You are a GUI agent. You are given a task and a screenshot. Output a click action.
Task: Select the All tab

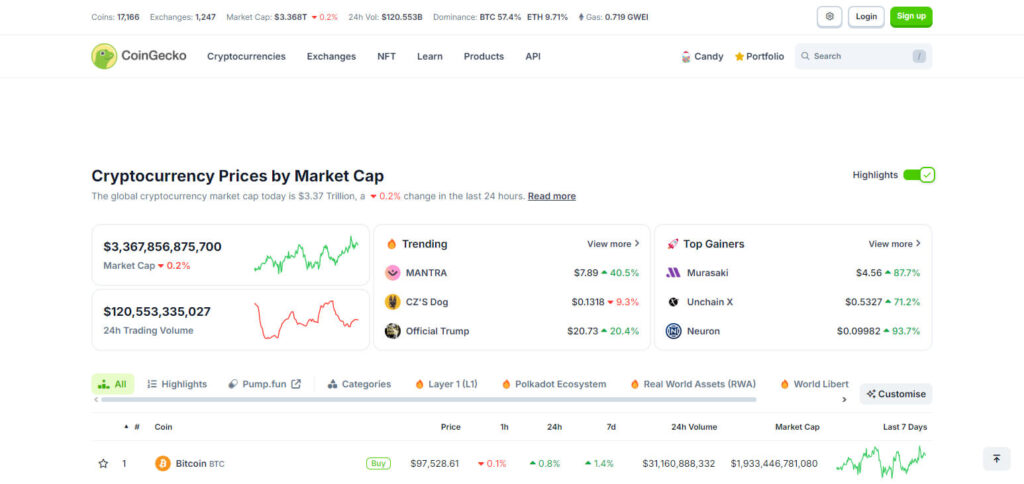(x=113, y=384)
